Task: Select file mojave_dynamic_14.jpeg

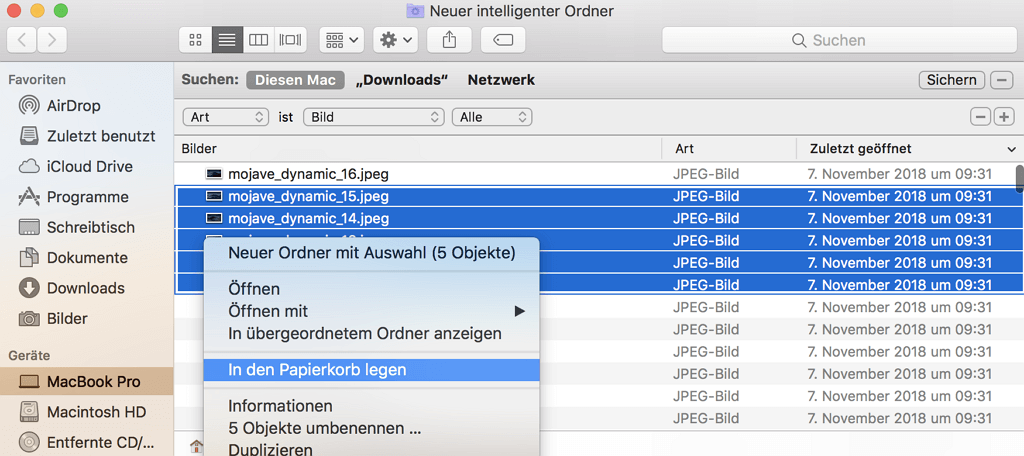Action: pyautogui.click(x=309, y=218)
